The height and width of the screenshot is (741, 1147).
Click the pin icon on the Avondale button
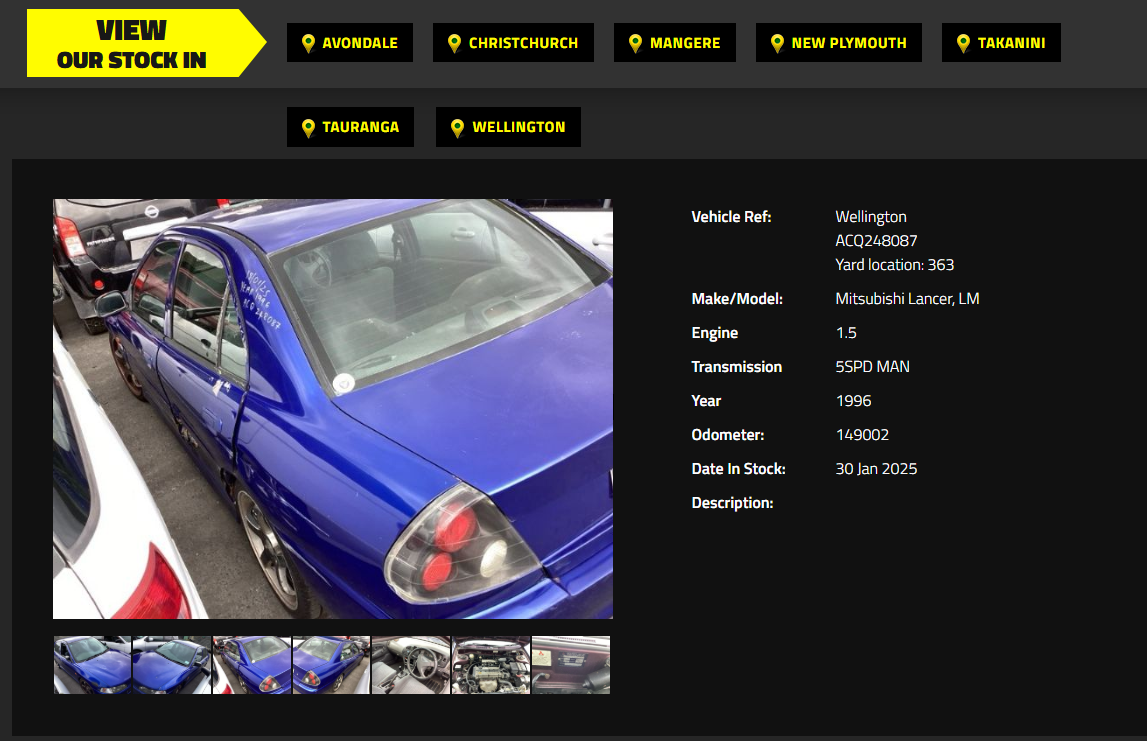pos(308,43)
